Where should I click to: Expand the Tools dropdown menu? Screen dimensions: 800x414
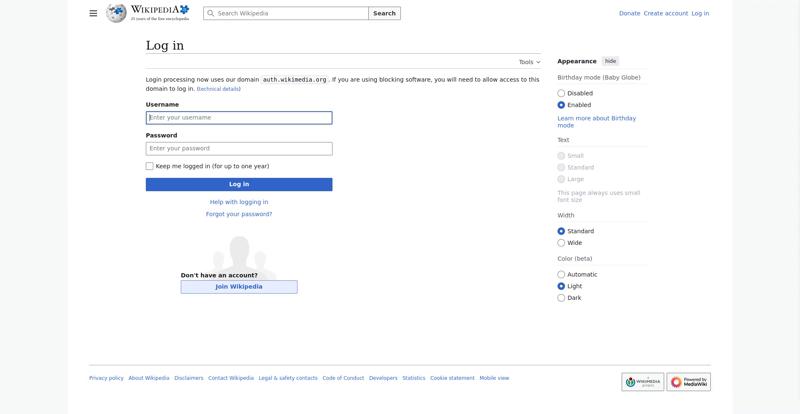click(529, 62)
